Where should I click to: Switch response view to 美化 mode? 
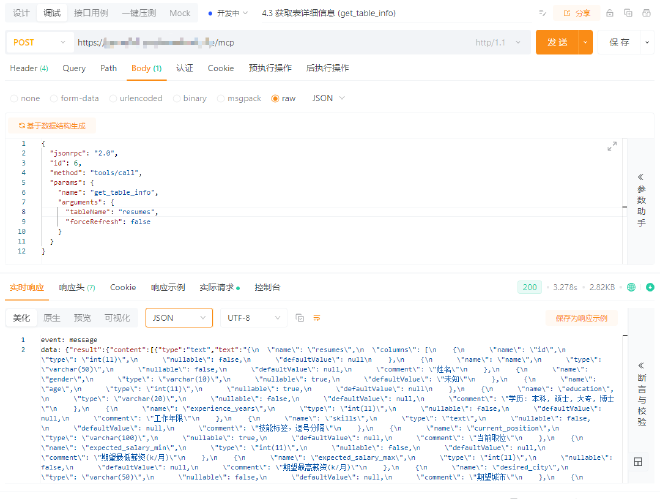pyautogui.click(x=21, y=317)
